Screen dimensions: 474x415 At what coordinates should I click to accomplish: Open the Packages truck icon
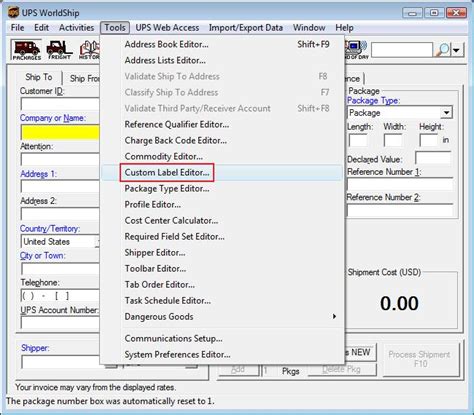[x=26, y=50]
